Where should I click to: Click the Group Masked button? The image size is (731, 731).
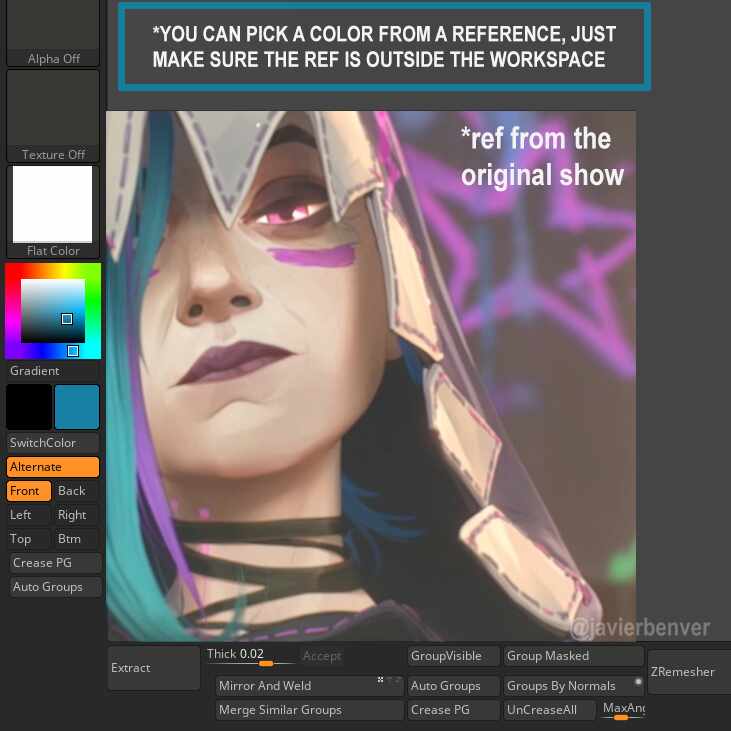coord(573,656)
